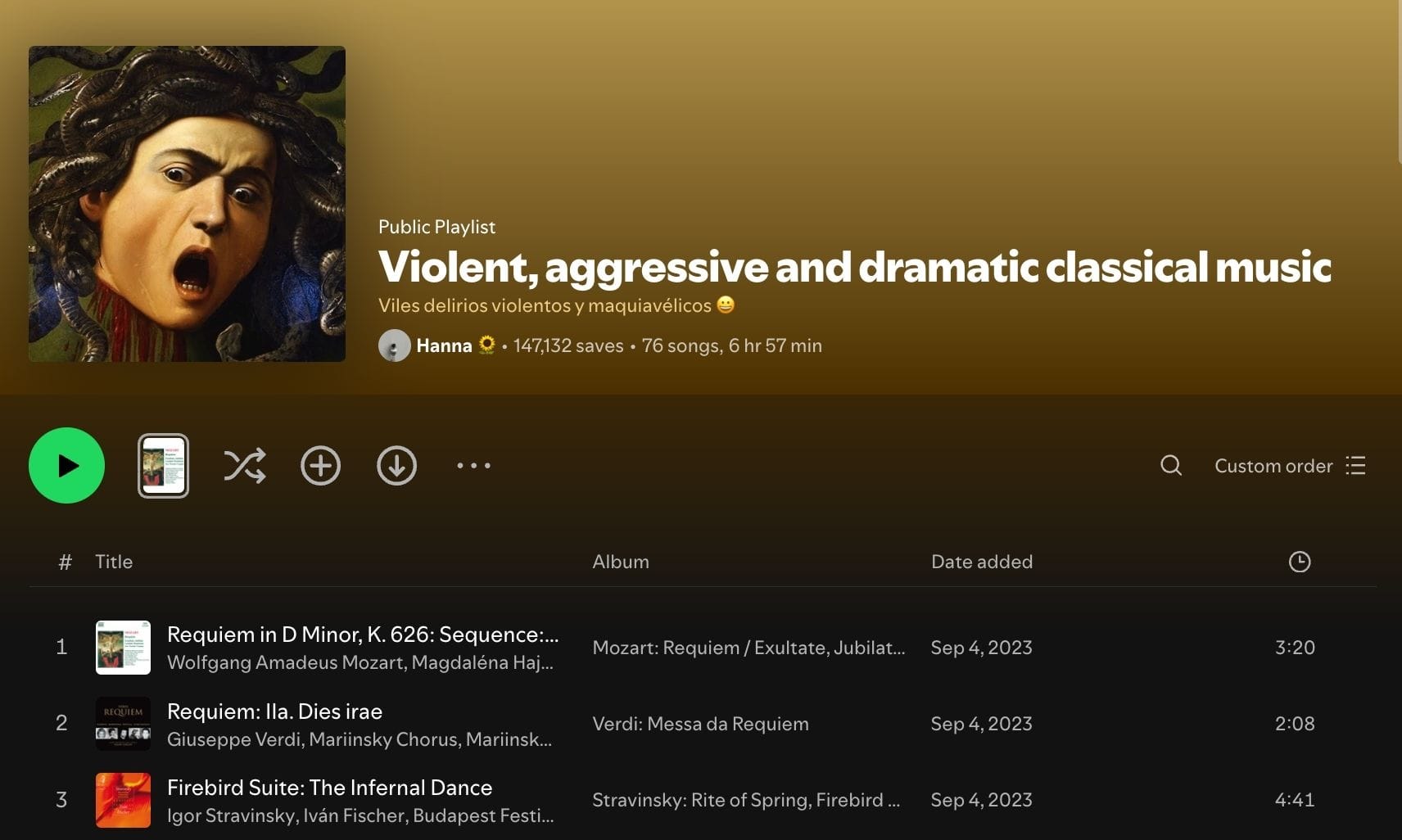This screenshot has width=1402, height=840.
Task: Open Hanna's profile link
Action: tap(444, 345)
